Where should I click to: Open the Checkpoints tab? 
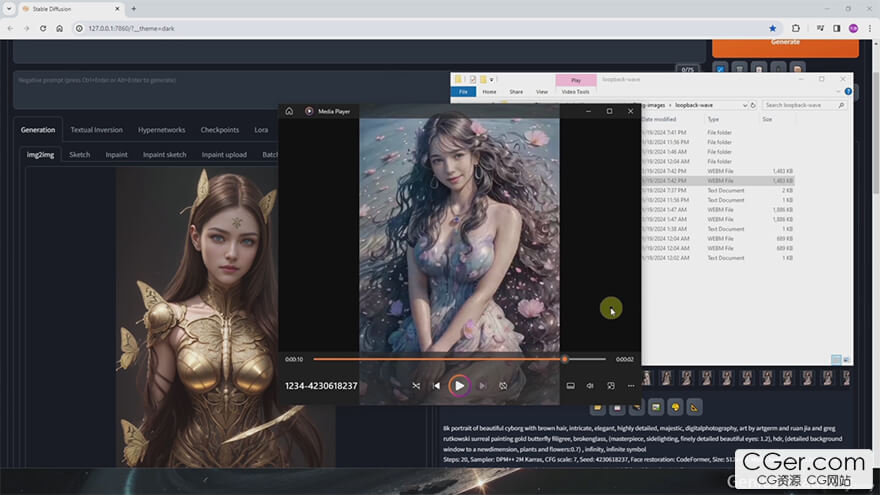pos(219,130)
